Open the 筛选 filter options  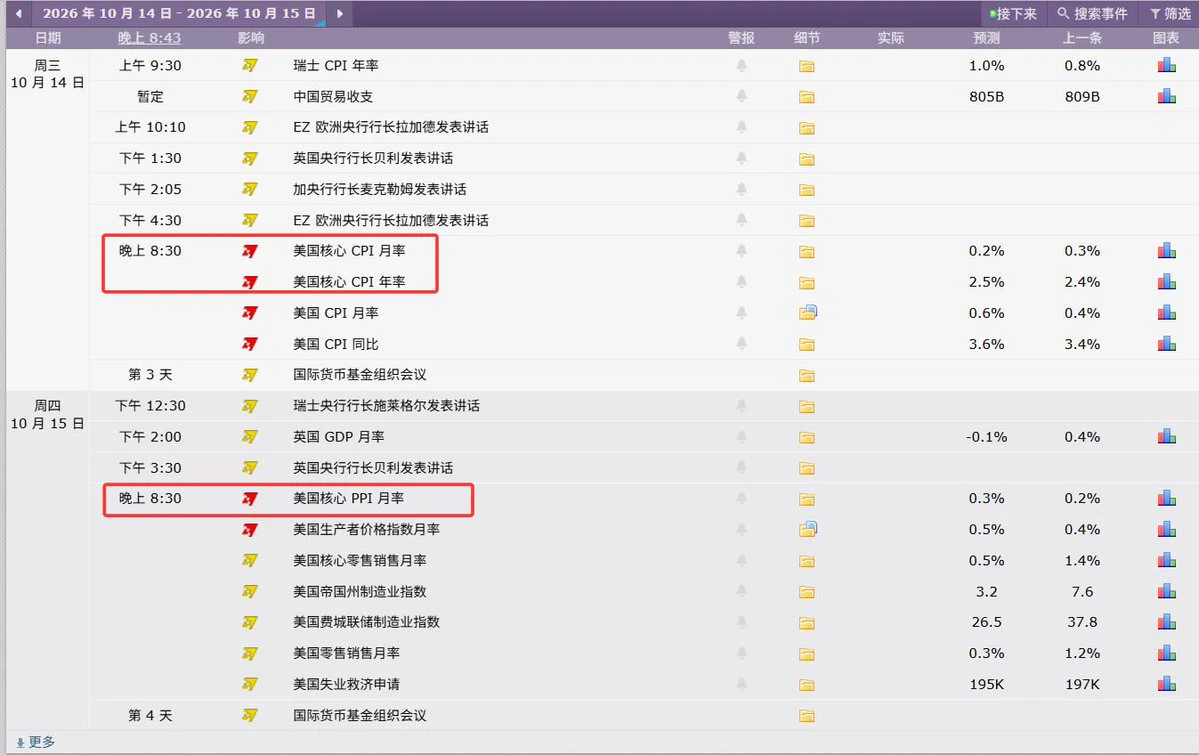1170,14
